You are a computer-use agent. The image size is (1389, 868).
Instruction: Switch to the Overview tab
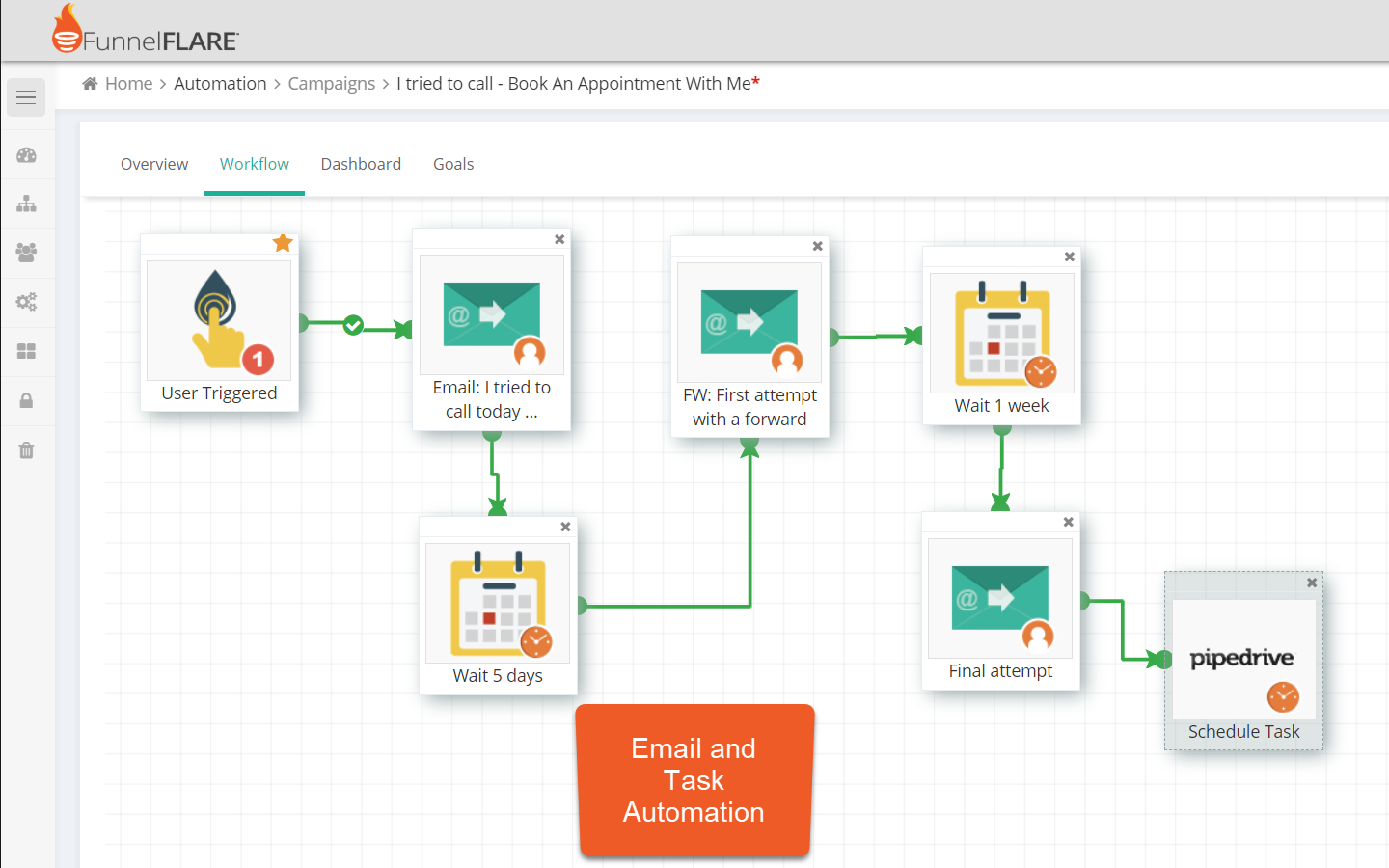[x=154, y=164]
